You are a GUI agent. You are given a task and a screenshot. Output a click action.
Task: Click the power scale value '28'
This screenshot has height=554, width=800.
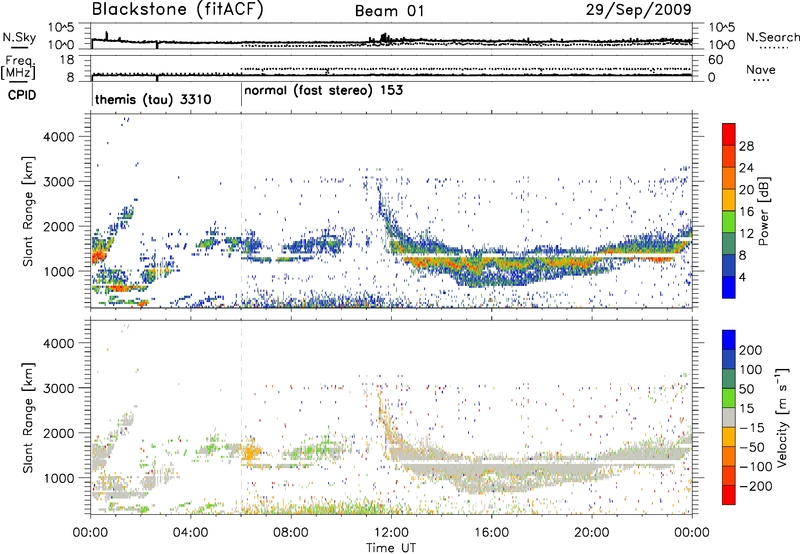point(746,146)
